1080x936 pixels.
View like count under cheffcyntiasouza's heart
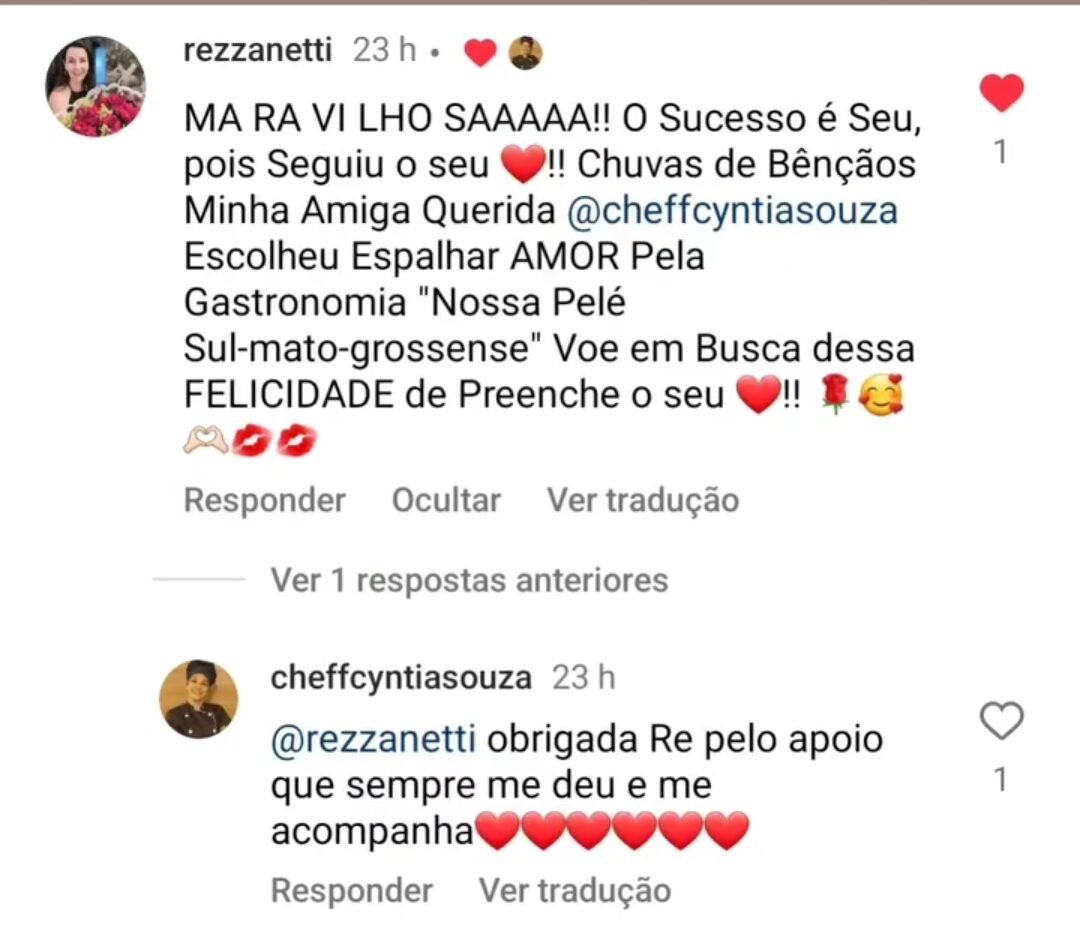[x=1001, y=780]
